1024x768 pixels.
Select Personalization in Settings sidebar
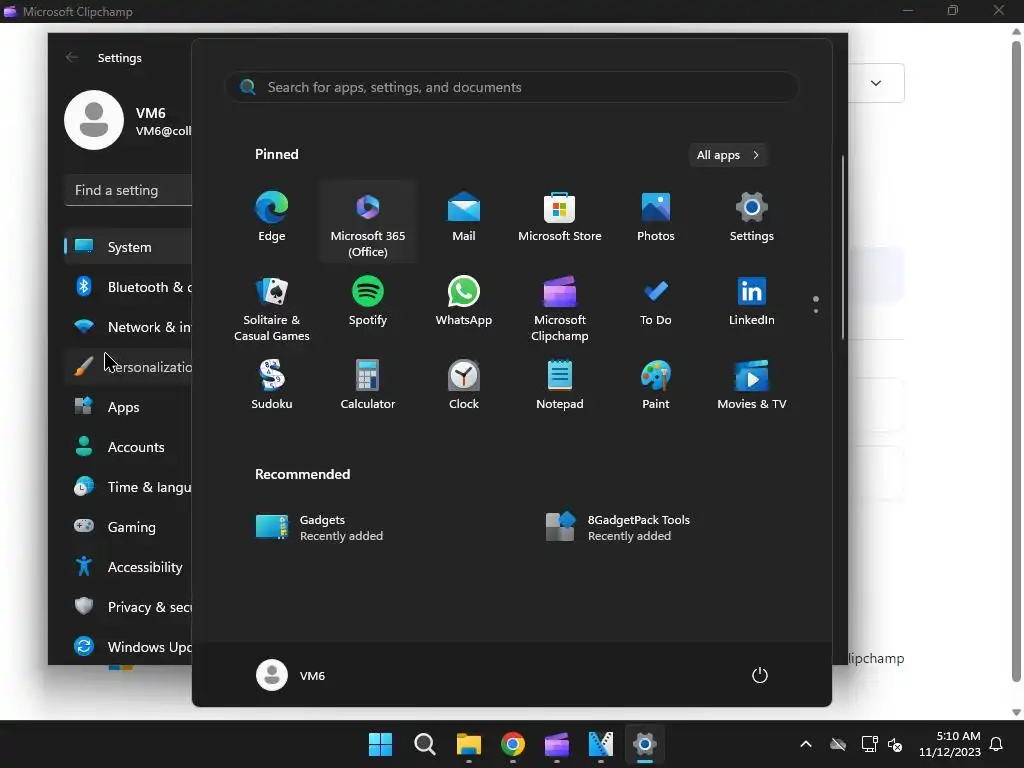pyautogui.click(x=129, y=367)
